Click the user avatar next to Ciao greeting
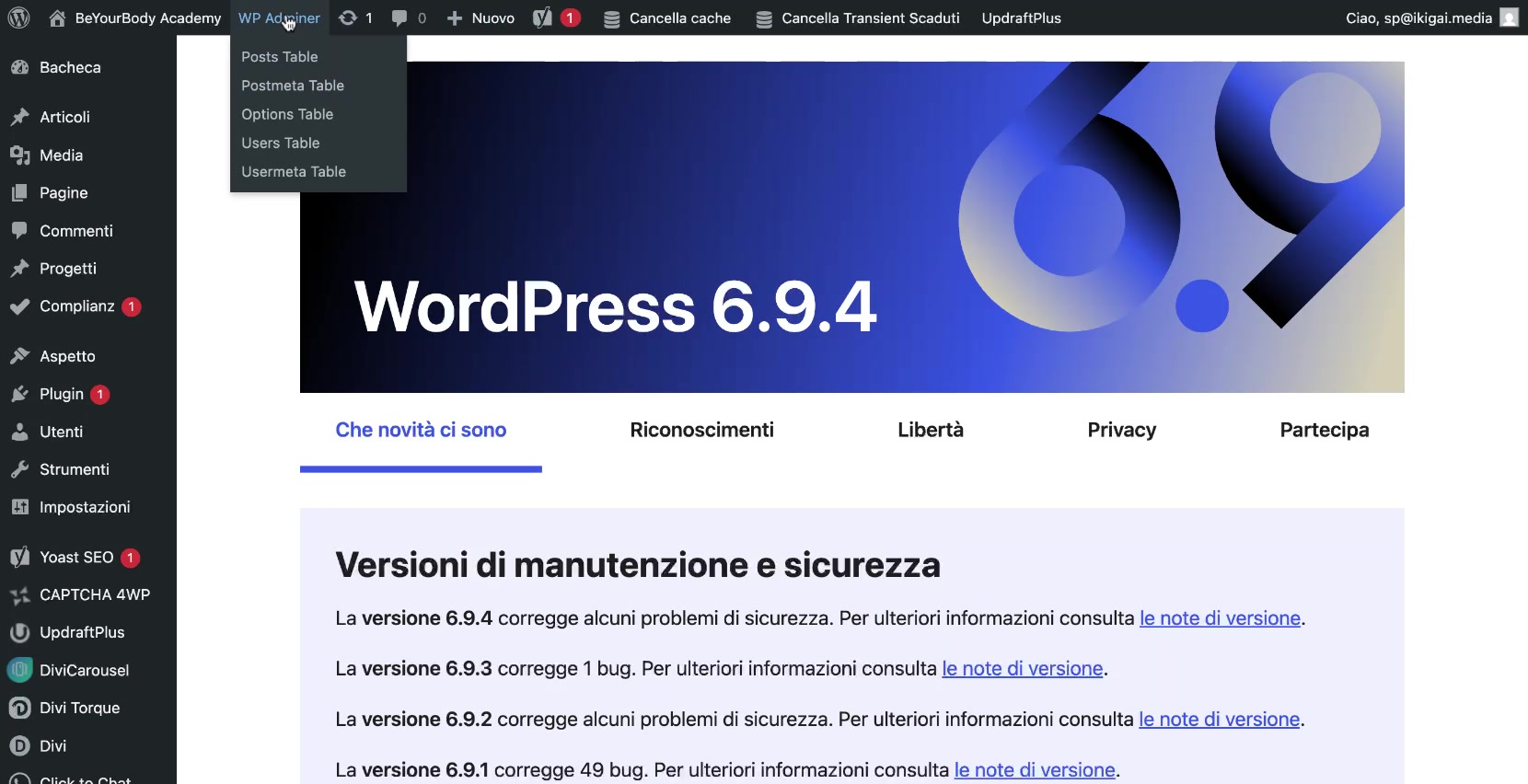1528x784 pixels. click(x=1509, y=17)
